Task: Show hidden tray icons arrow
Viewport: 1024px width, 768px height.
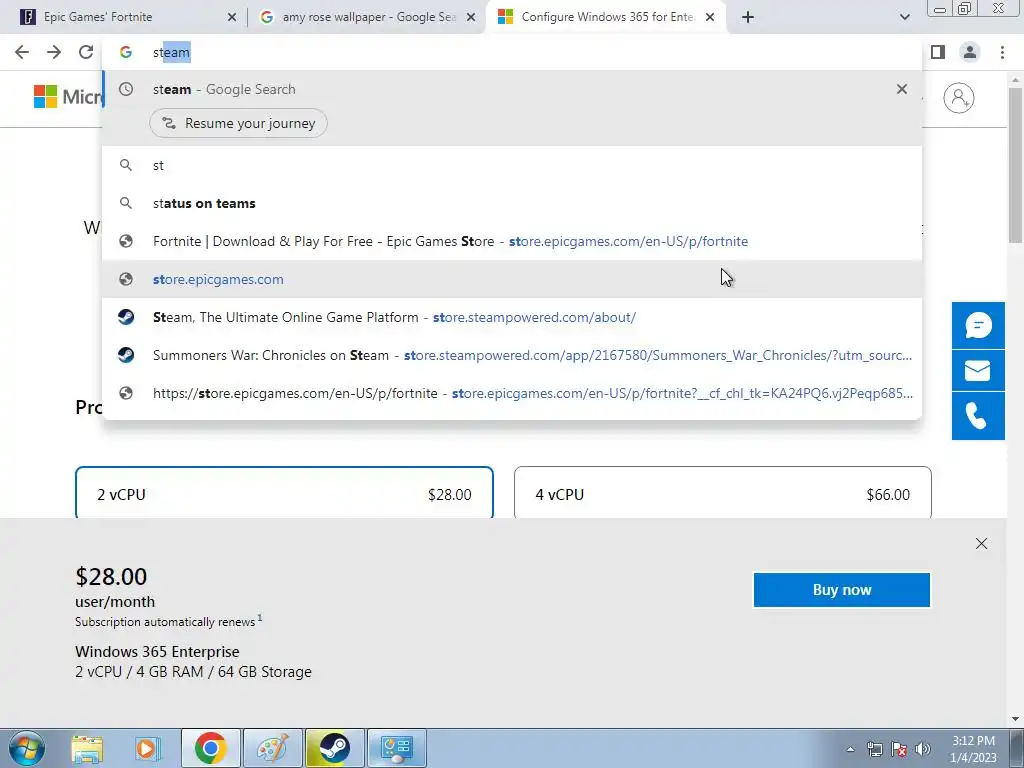Action: click(x=850, y=750)
